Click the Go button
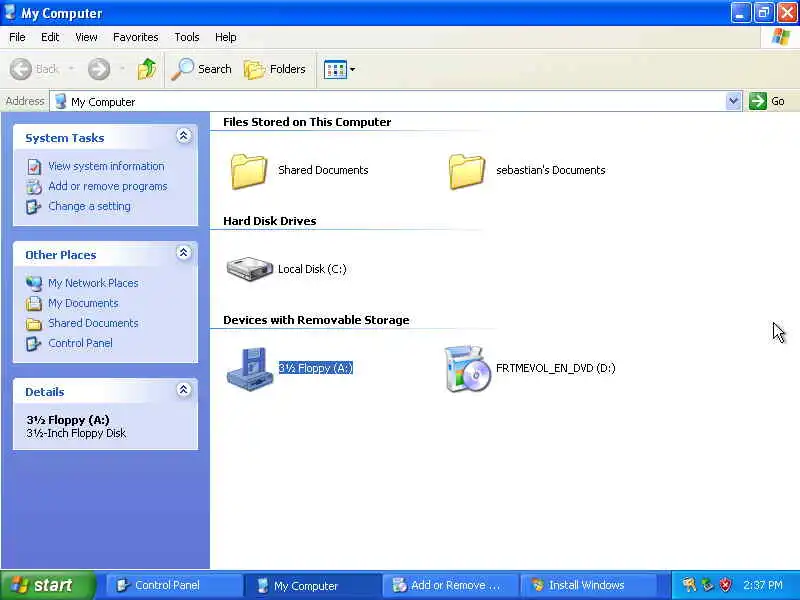 point(768,101)
